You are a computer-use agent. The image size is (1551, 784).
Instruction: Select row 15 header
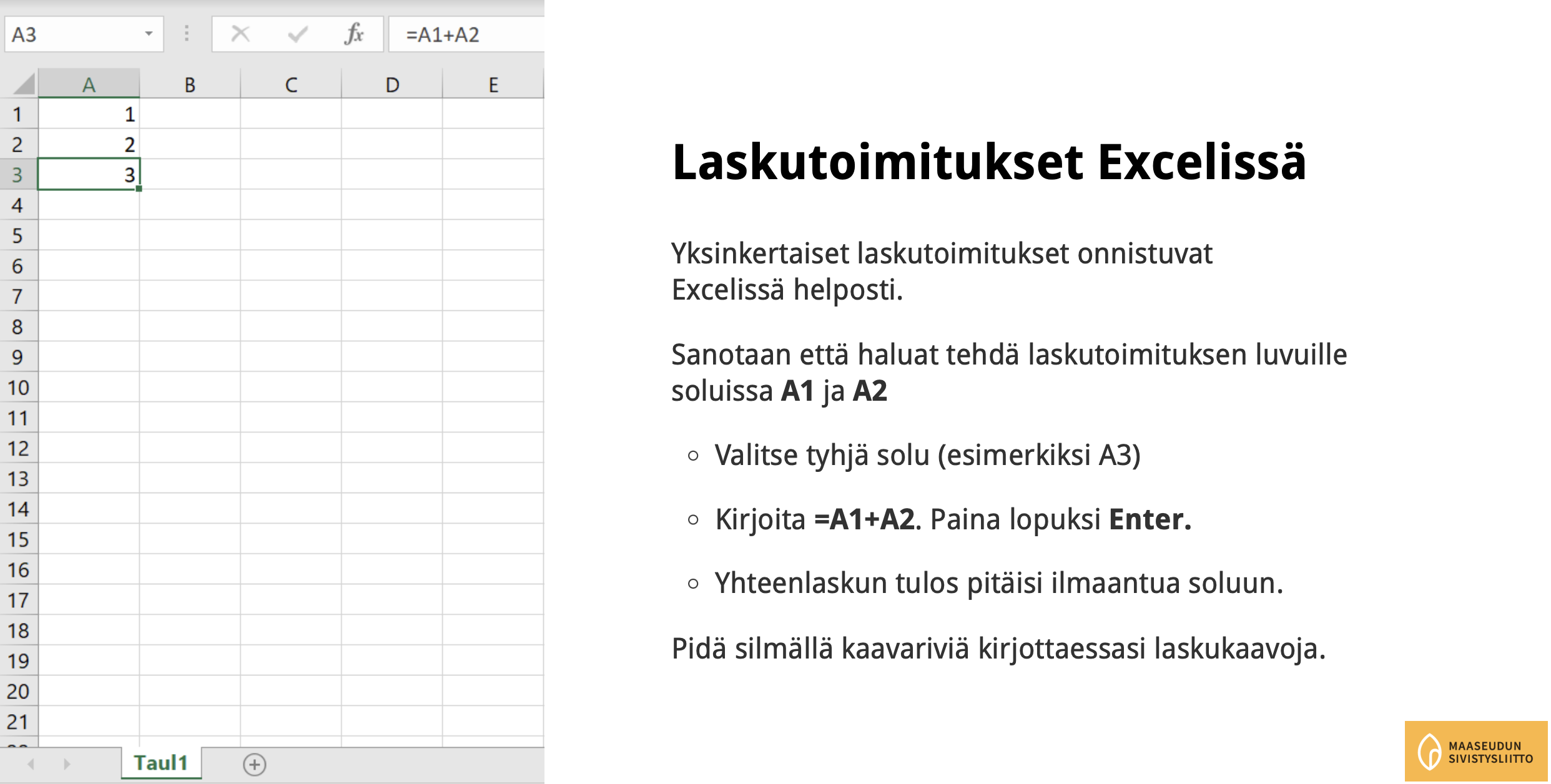point(19,539)
